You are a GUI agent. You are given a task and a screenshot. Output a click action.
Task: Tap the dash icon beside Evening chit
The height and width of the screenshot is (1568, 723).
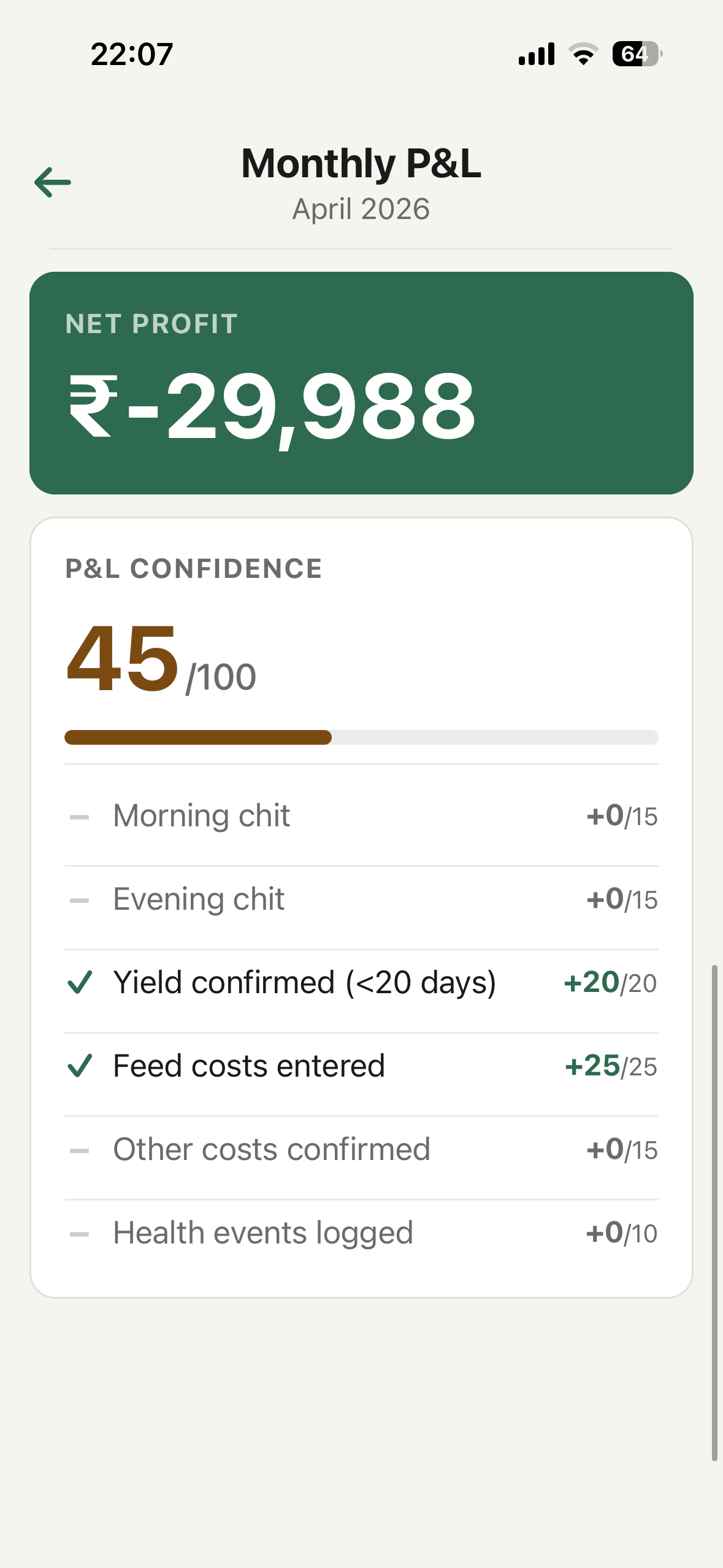tap(80, 901)
